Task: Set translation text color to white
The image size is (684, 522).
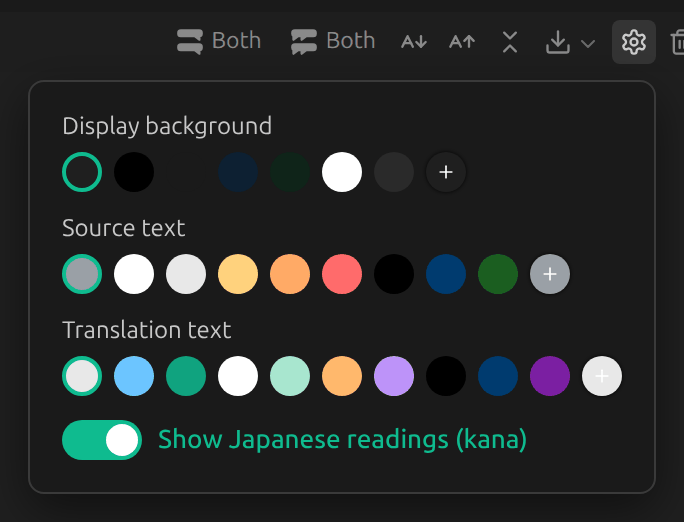Action: (238, 376)
